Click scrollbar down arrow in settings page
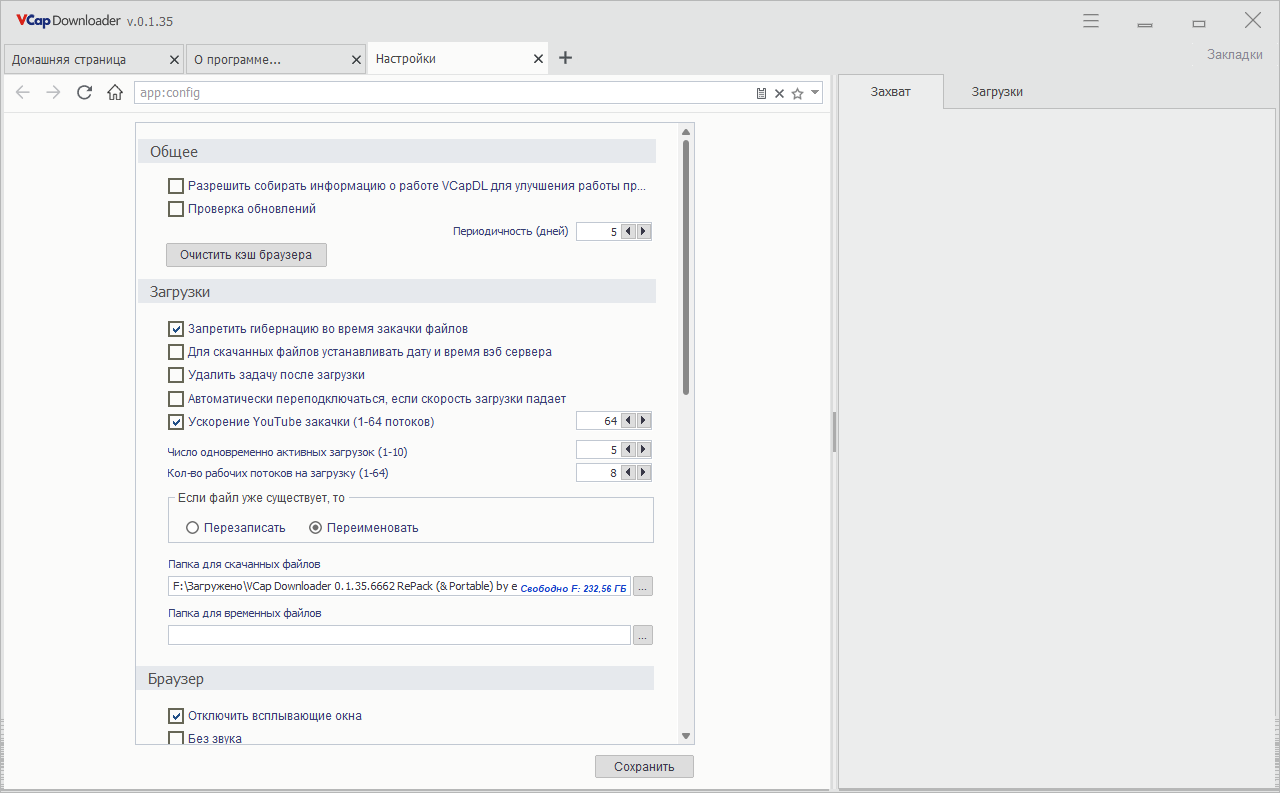Image resolution: width=1280 pixels, height=793 pixels. [686, 735]
